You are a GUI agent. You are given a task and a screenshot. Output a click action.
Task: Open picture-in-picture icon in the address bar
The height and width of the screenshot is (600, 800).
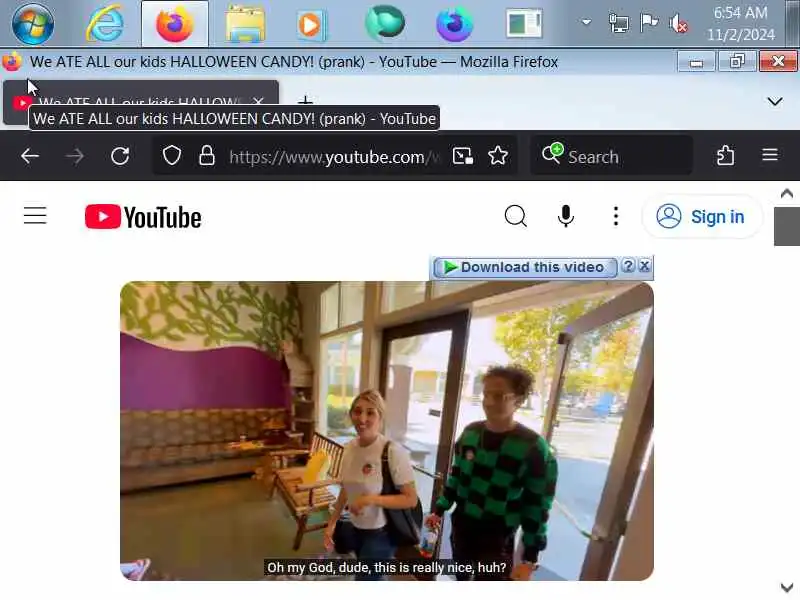pos(463,156)
